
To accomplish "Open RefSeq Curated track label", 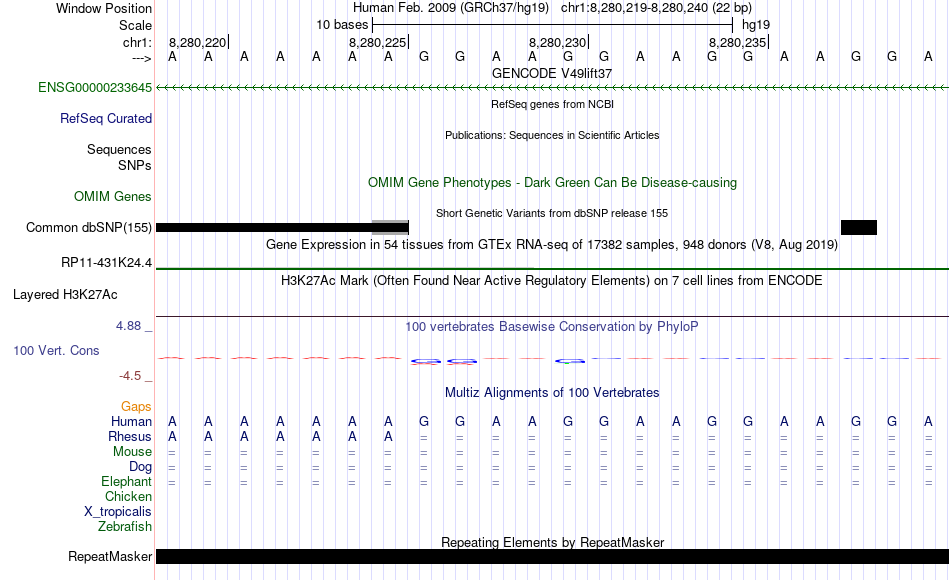I will tap(106, 118).
